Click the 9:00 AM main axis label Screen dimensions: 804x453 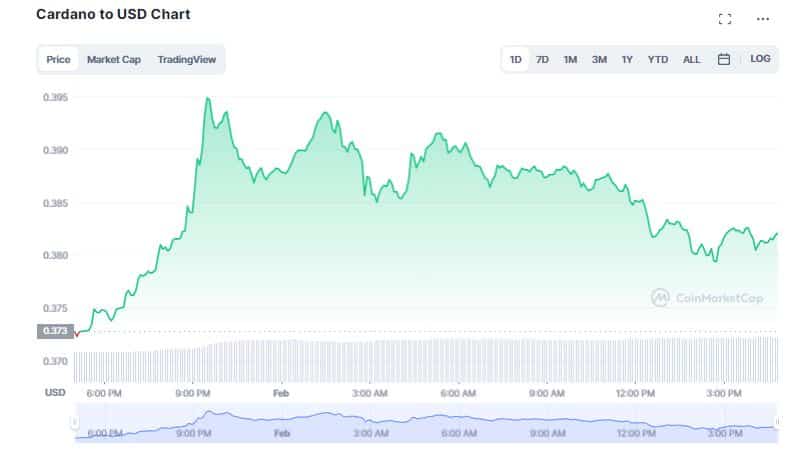[547, 393]
